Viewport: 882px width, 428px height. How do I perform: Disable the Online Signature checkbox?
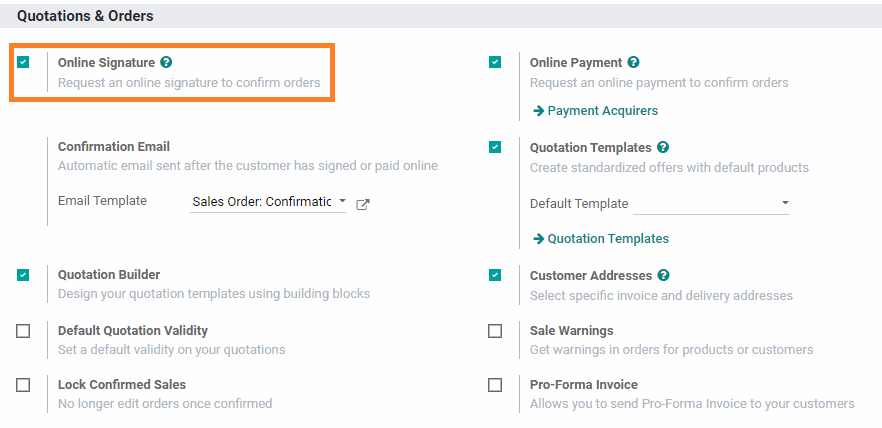pyautogui.click(x=24, y=62)
